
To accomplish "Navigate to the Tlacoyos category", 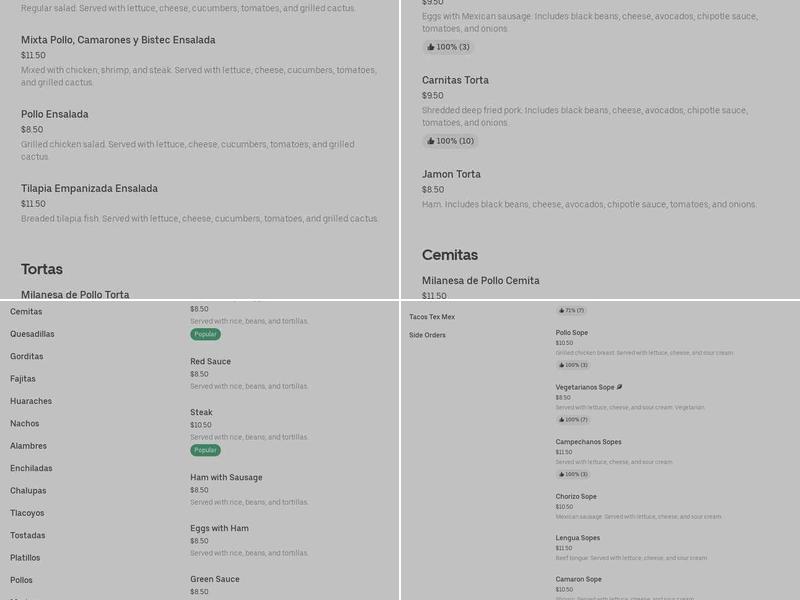I will click(x=27, y=513).
